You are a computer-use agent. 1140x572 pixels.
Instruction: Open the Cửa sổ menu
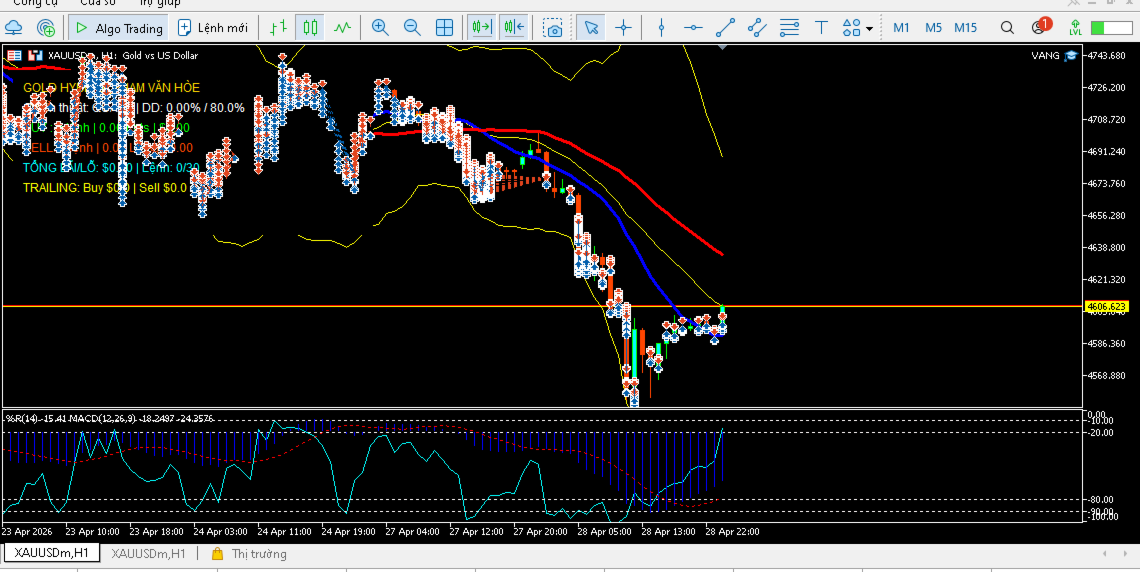(x=97, y=3)
